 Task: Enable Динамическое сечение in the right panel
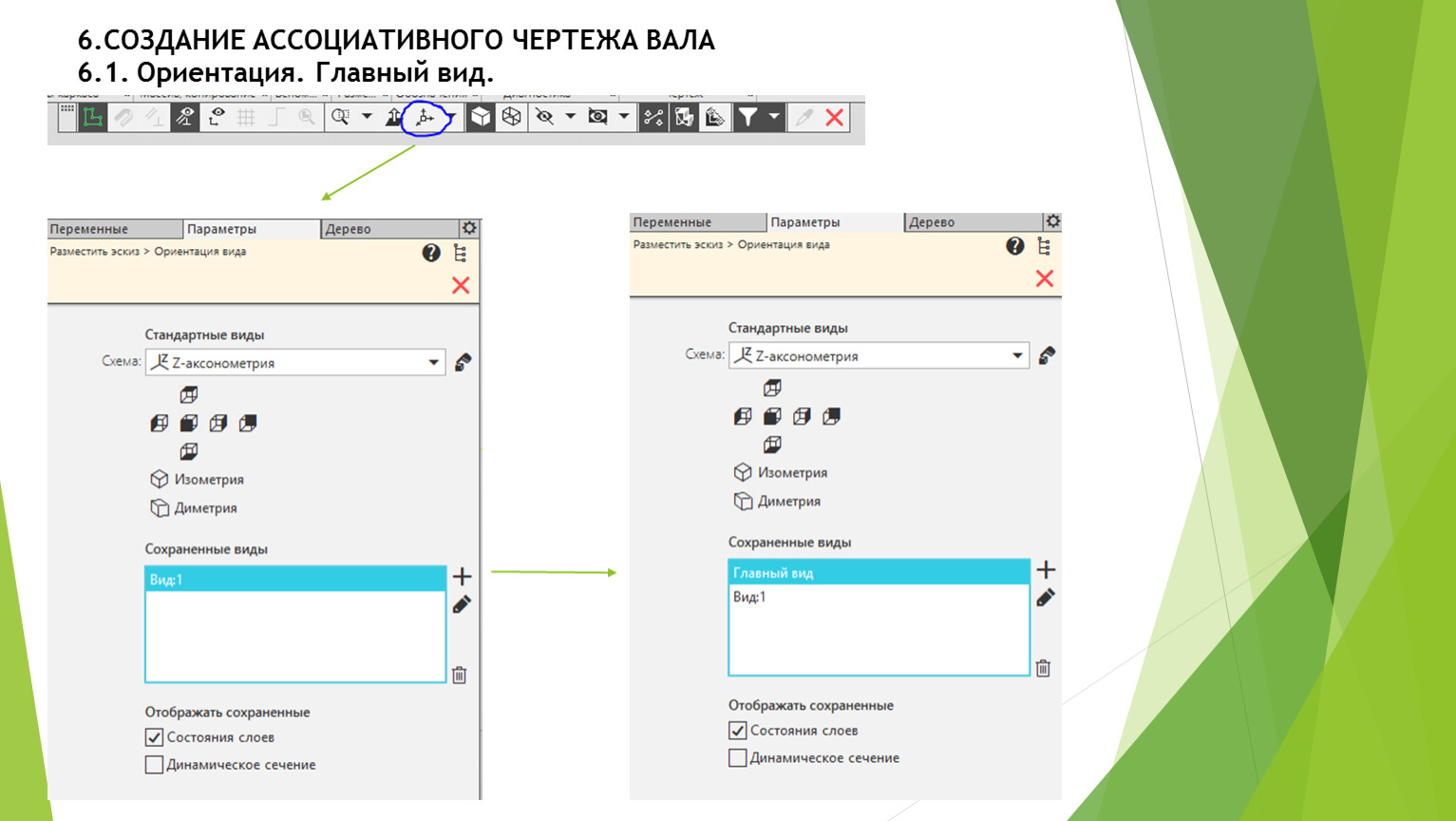pos(737,758)
